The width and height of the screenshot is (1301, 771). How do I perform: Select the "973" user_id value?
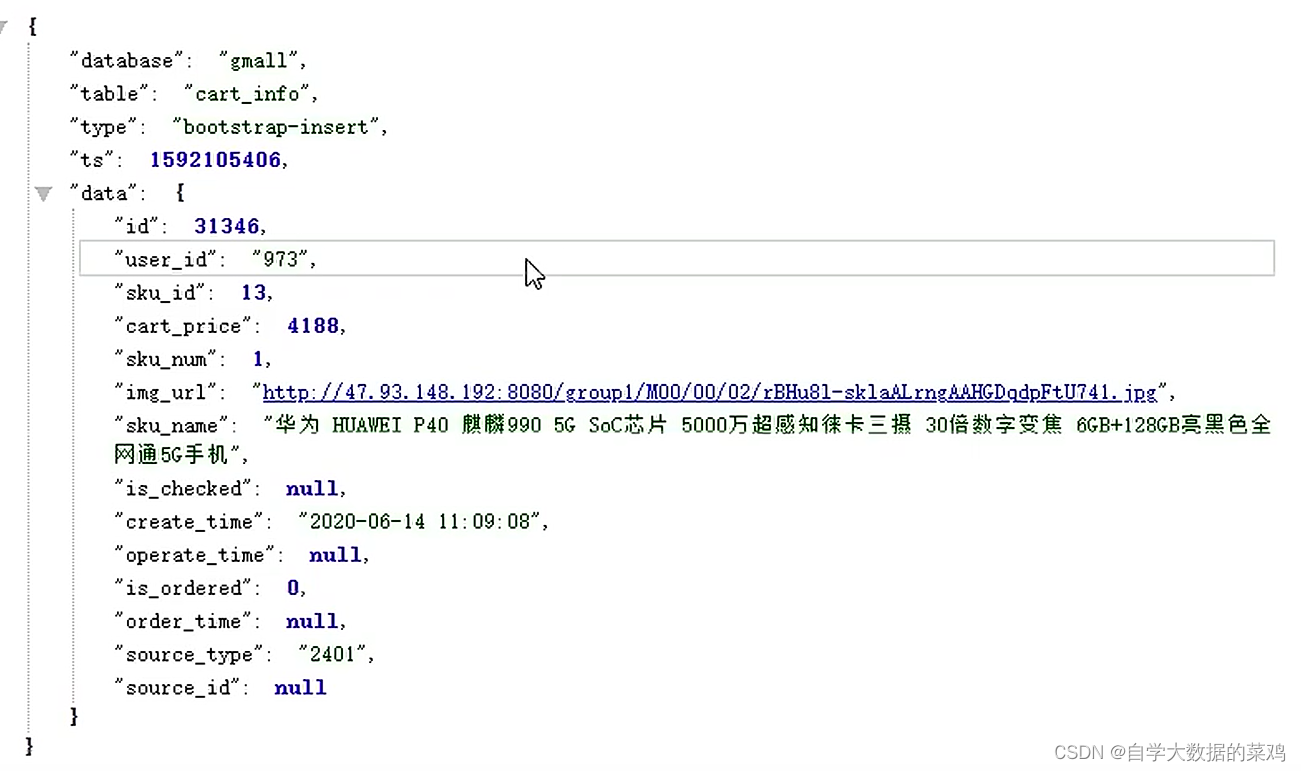click(x=280, y=259)
